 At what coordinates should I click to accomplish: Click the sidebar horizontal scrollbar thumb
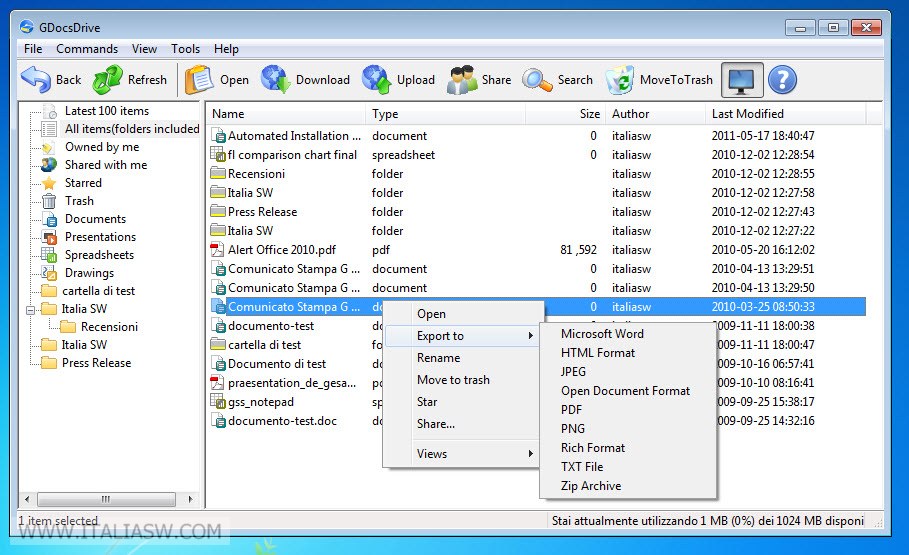pyautogui.click(x=106, y=499)
